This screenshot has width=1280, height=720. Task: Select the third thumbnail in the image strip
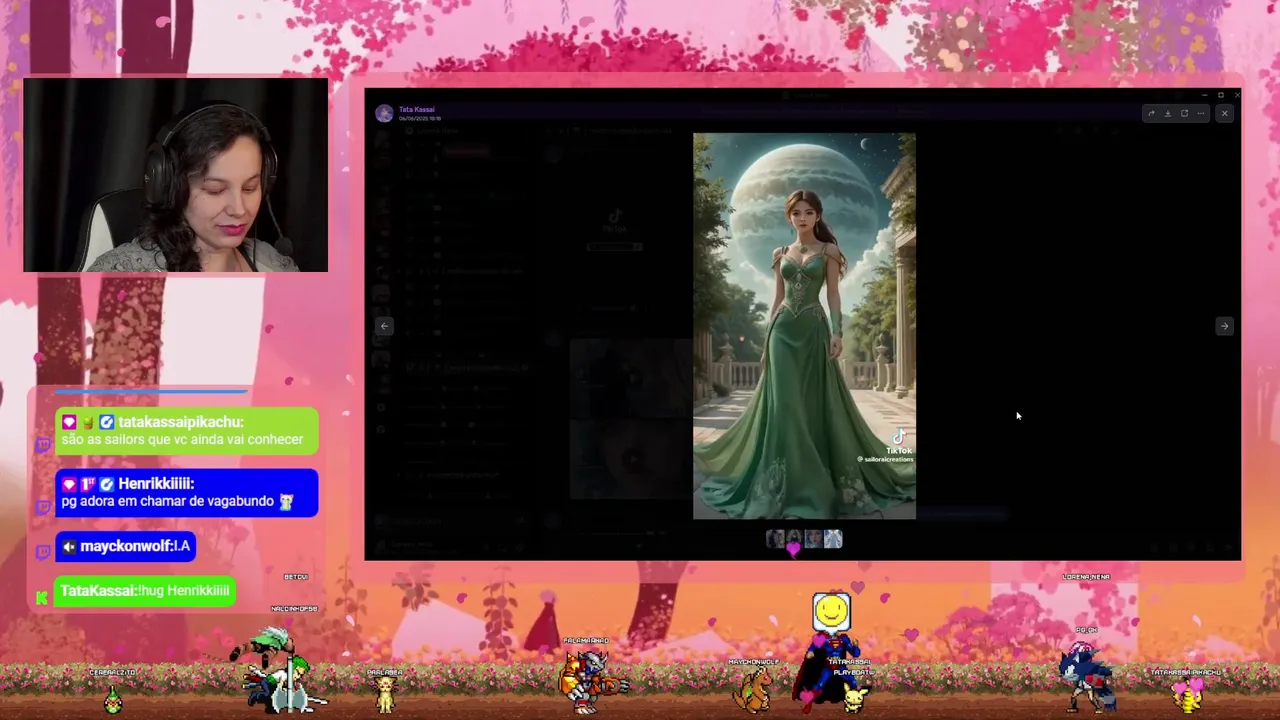click(813, 539)
